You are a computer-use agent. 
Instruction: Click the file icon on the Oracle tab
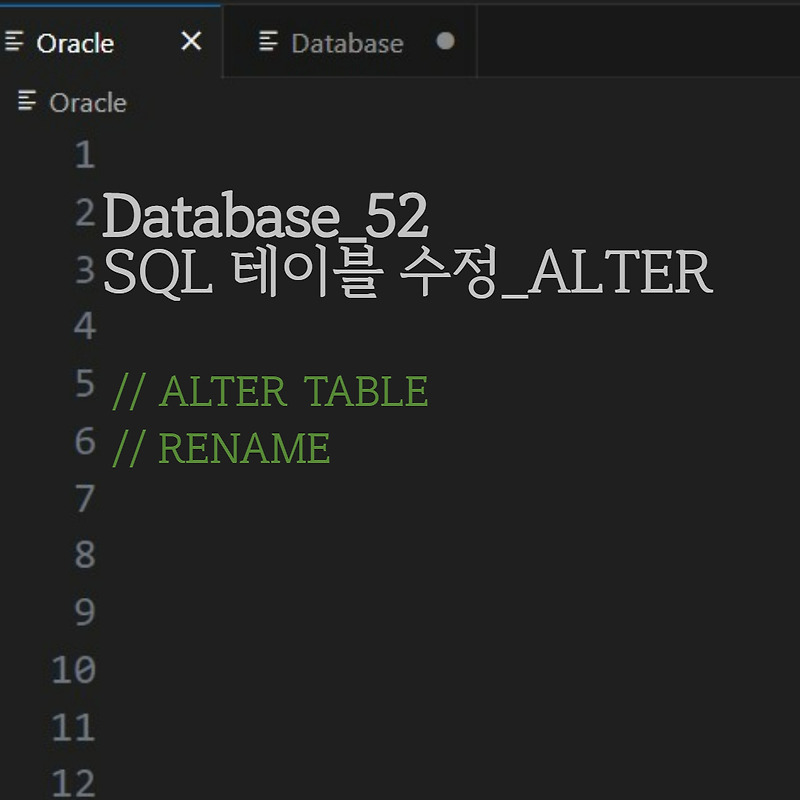(14, 42)
